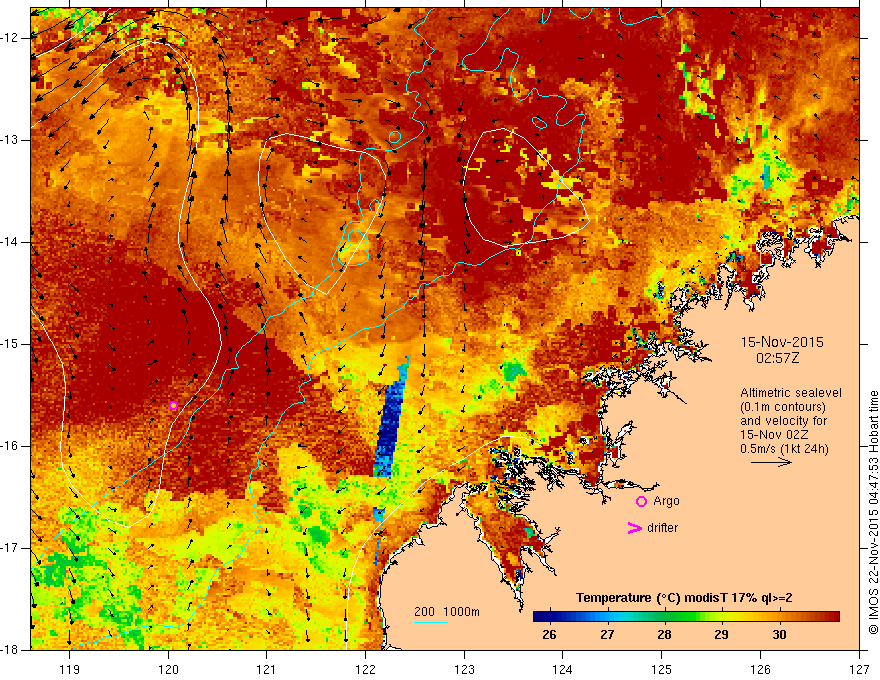Click longitude axis label '126'
Image resolution: width=880 pixels, height=680 pixels.
click(760, 669)
